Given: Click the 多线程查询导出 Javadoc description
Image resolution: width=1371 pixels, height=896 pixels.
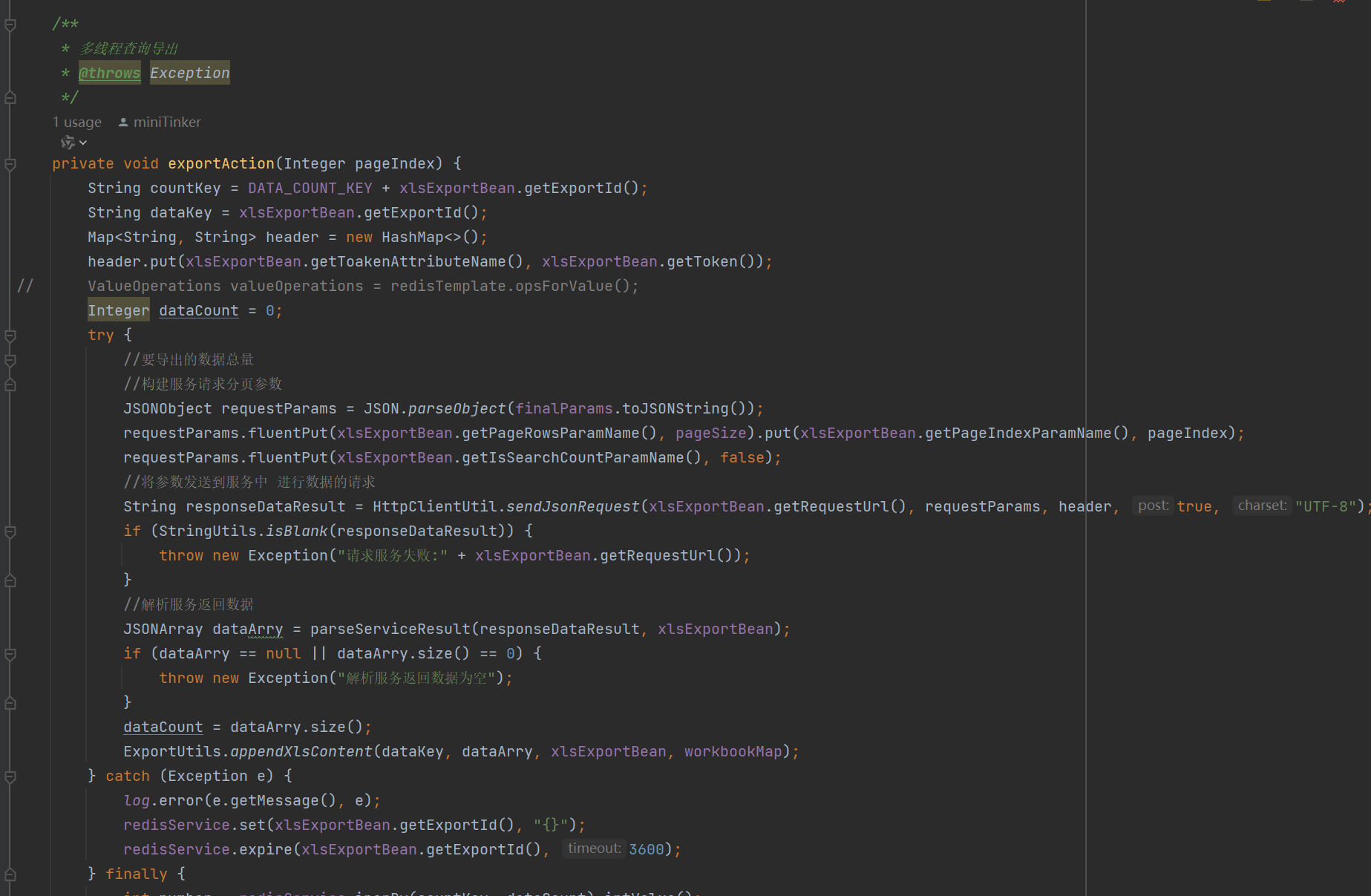Looking at the screenshot, I should pos(129,48).
